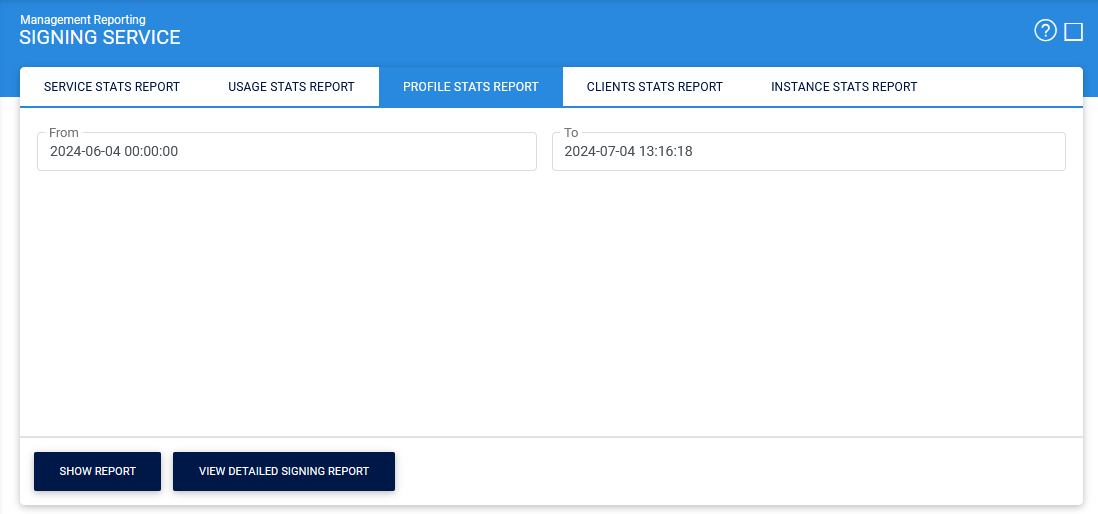Viewport: 1098px width, 514px height.
Task: View the Instance Stats Report tab
Action: pos(843,87)
